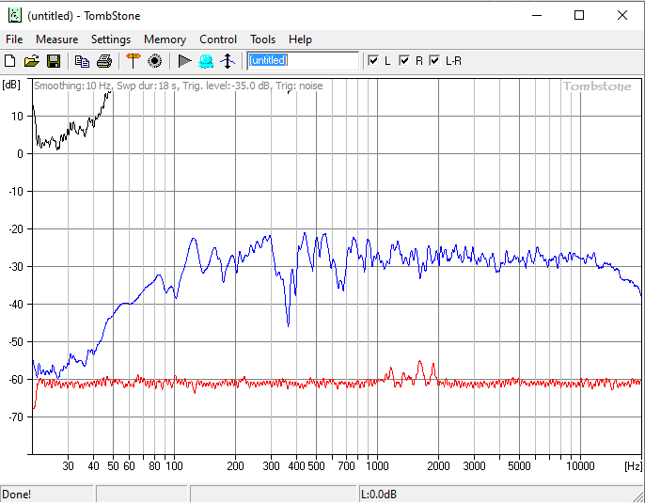Click the '-30' dB axis label
This screenshot has width=645, height=504.
tap(16, 267)
